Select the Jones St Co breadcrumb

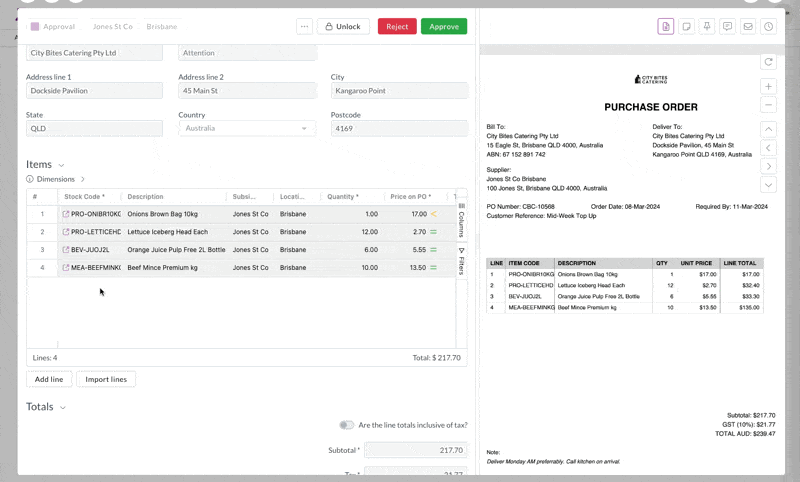113,27
